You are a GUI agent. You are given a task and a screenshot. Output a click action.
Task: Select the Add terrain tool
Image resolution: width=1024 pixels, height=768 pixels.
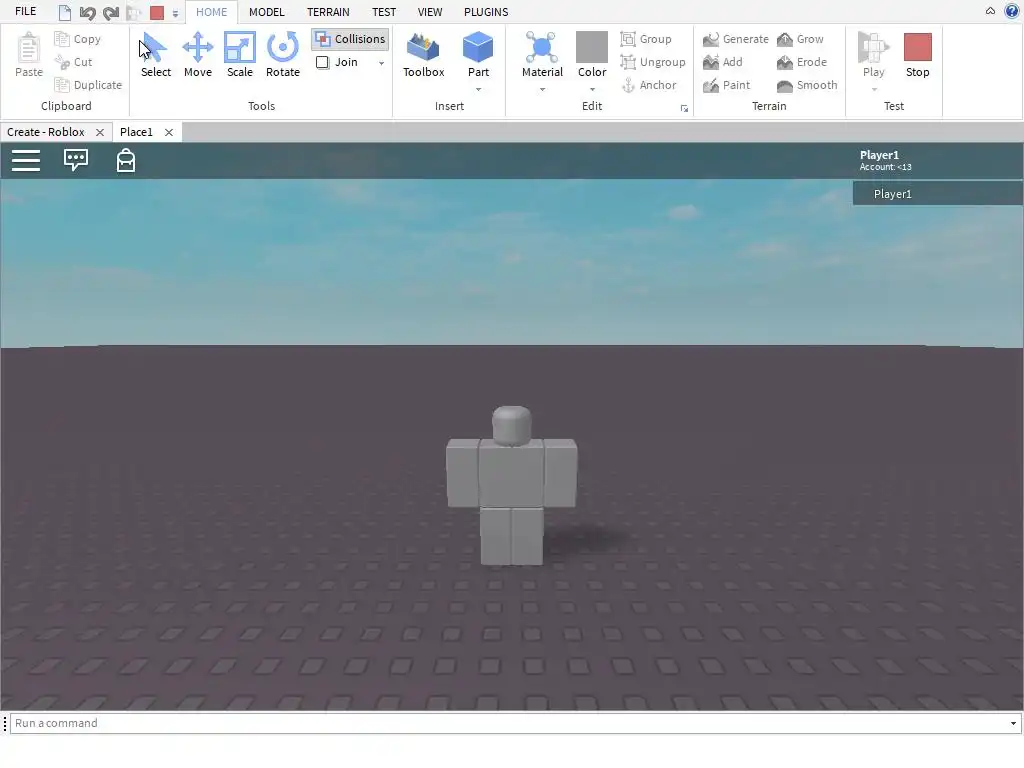pyautogui.click(x=723, y=62)
